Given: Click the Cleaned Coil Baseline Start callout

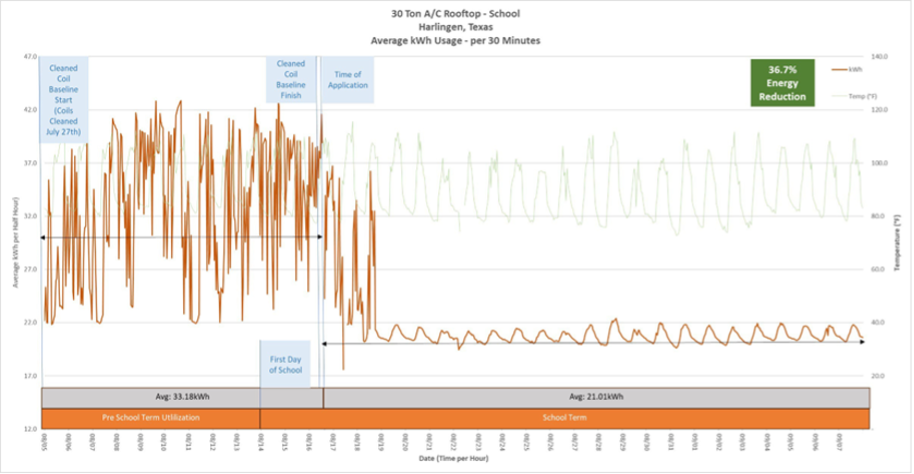Looking at the screenshot, I should click(64, 100).
